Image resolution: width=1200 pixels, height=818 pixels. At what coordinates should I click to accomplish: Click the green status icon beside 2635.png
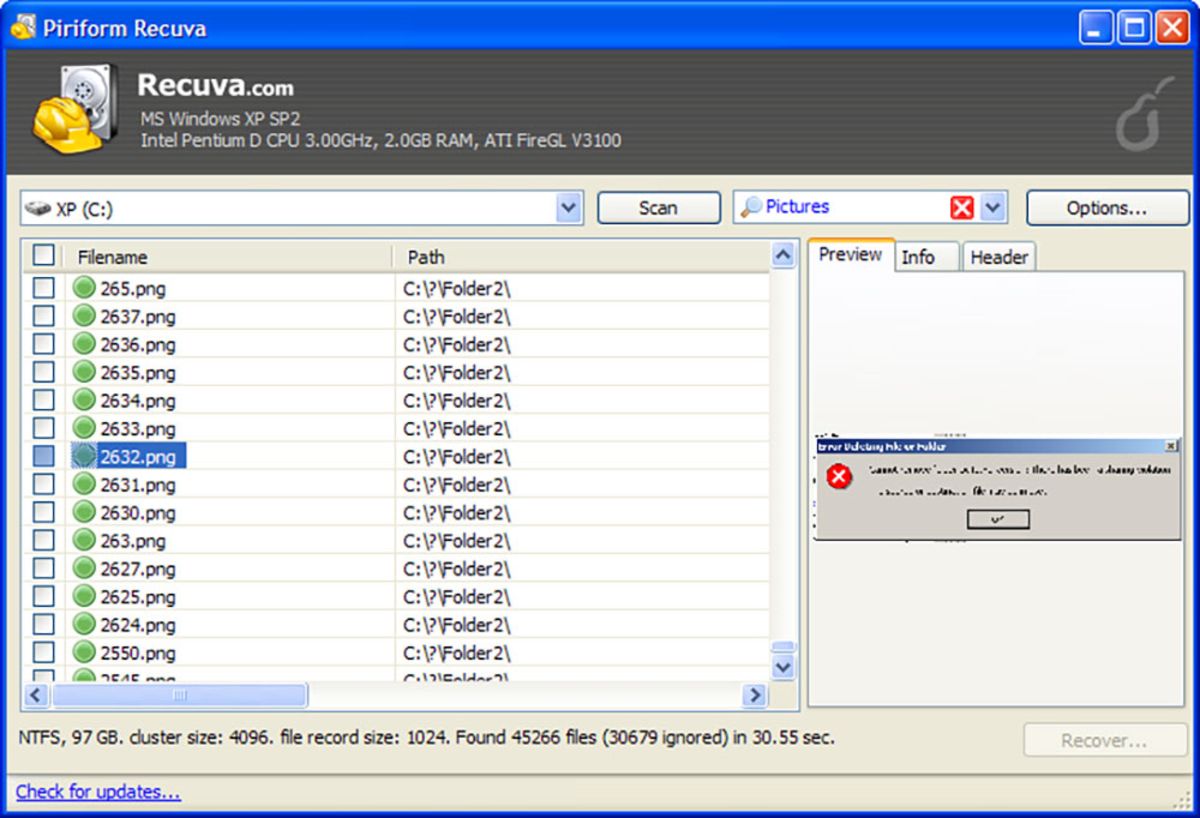tap(85, 372)
